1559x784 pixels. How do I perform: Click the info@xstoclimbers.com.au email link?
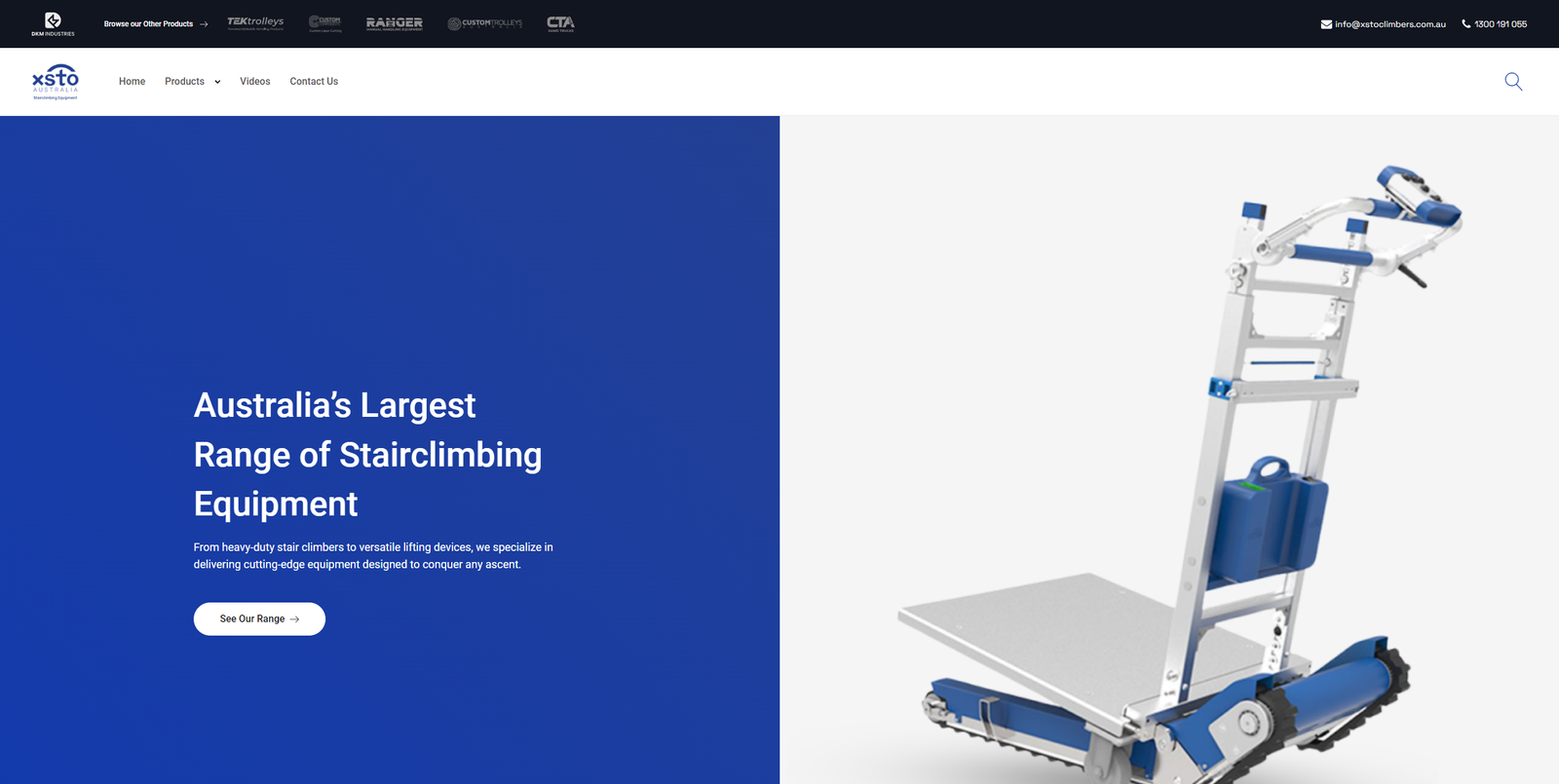pyautogui.click(x=1389, y=24)
